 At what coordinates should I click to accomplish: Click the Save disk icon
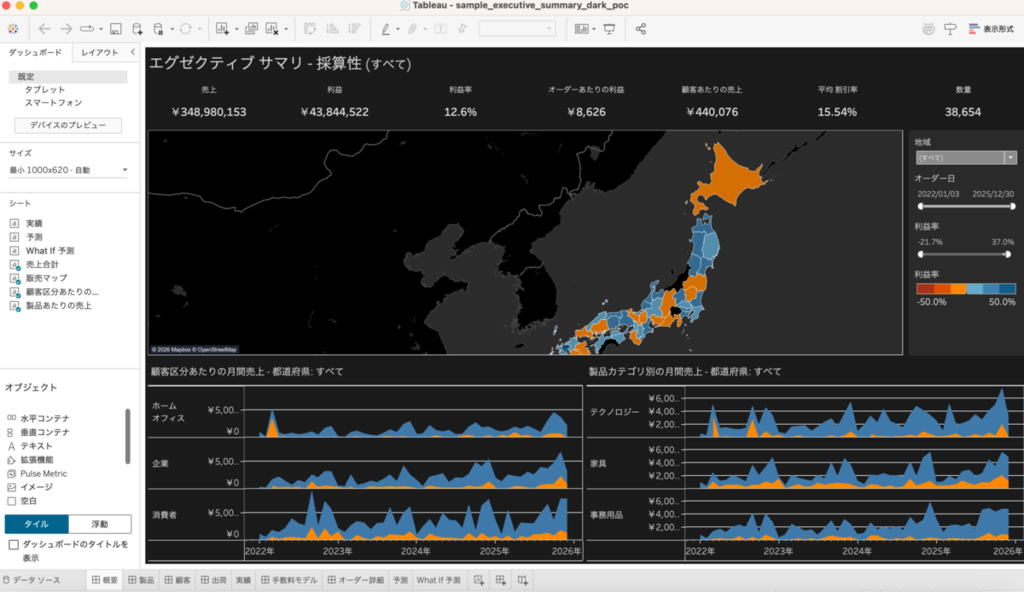click(116, 29)
